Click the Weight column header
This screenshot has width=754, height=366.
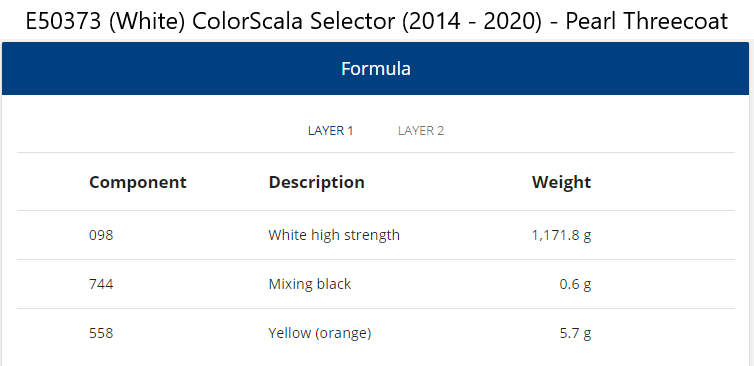561,182
